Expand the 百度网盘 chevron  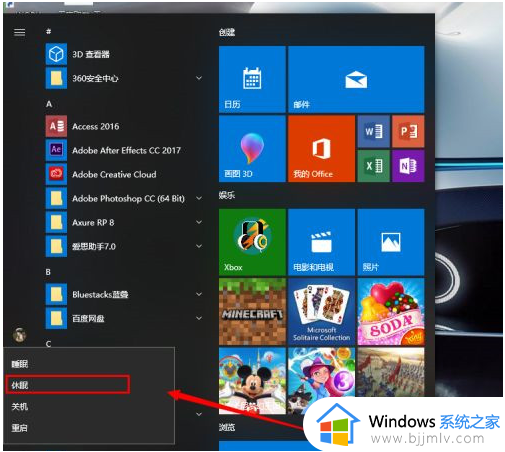[x=199, y=318]
